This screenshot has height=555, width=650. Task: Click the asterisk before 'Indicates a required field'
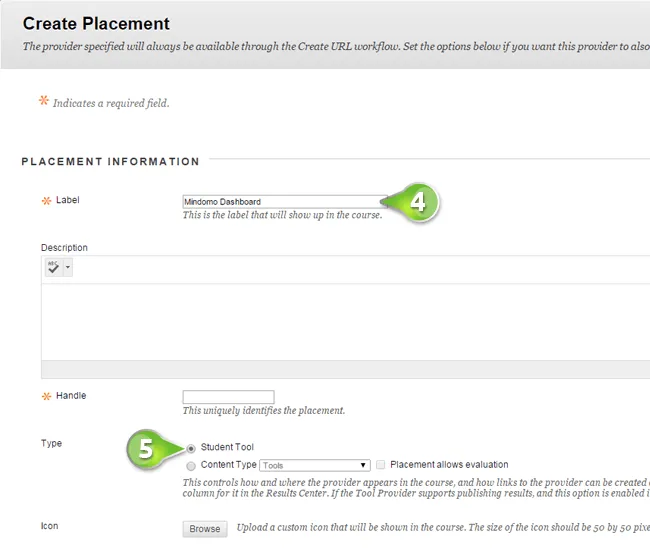pos(43,101)
